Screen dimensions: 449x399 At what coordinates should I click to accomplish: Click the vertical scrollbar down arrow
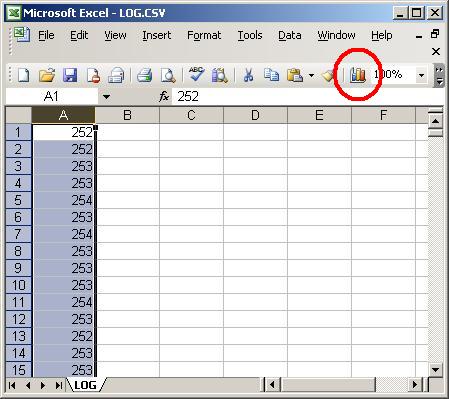[435, 369]
